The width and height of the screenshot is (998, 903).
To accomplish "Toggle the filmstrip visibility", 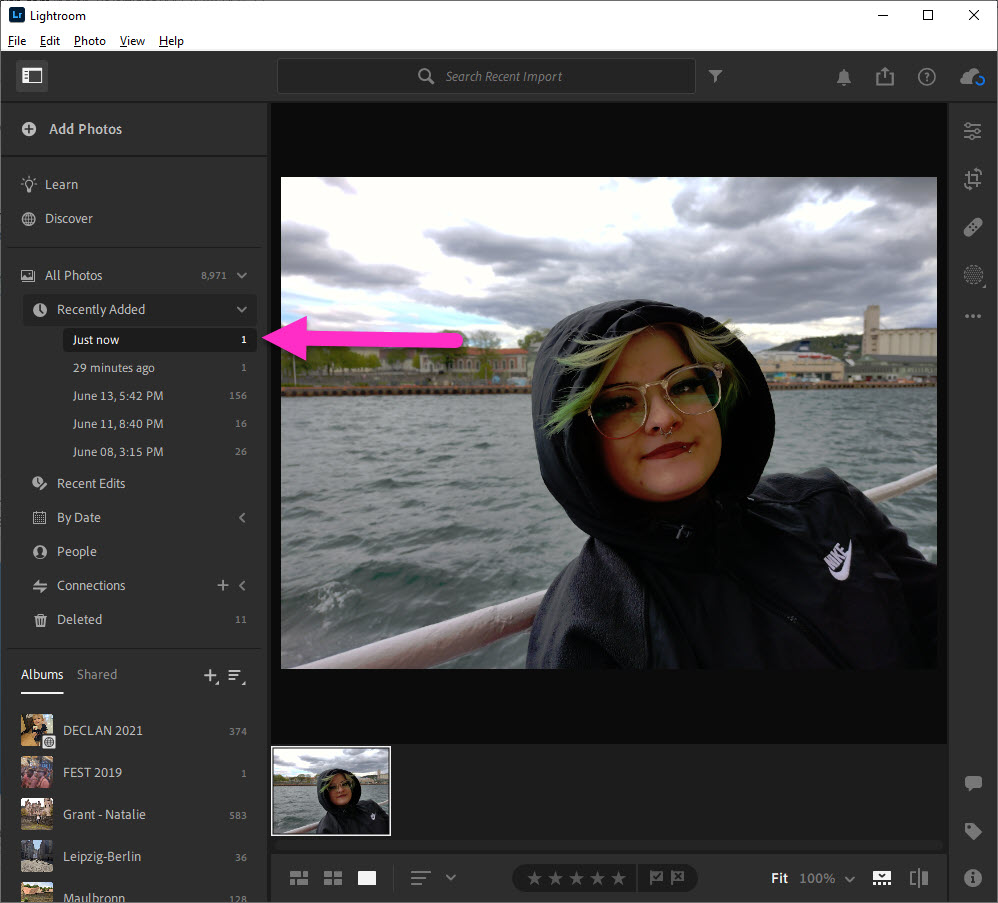I will point(882,878).
